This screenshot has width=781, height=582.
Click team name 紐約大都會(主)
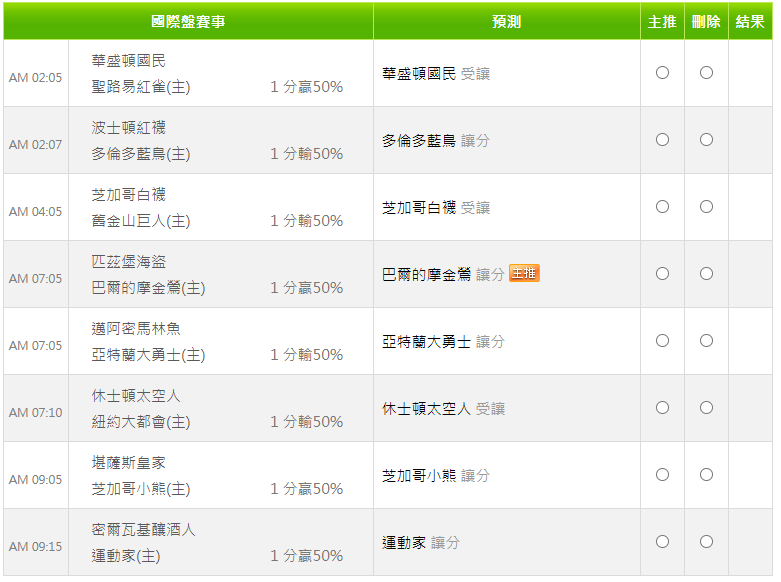[x=141, y=422]
